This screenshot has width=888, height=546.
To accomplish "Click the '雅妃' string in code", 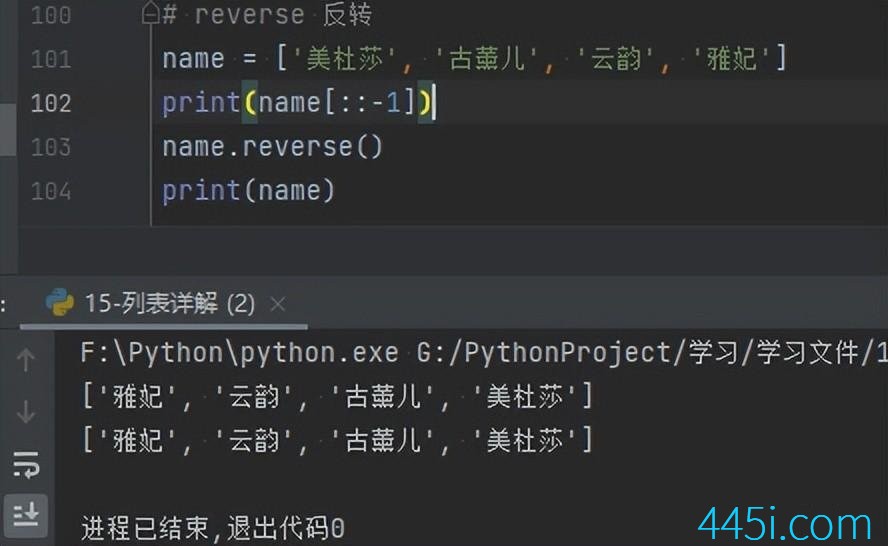I will (731, 59).
